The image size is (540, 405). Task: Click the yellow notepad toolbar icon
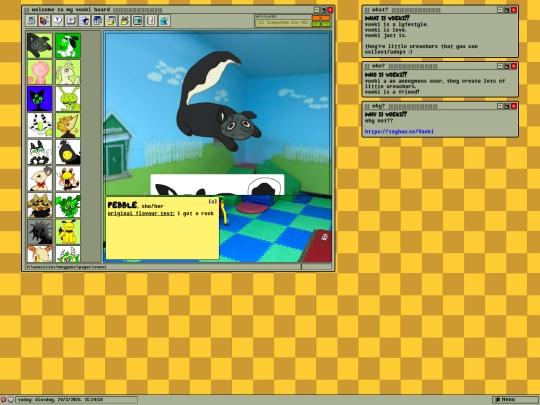(111, 21)
